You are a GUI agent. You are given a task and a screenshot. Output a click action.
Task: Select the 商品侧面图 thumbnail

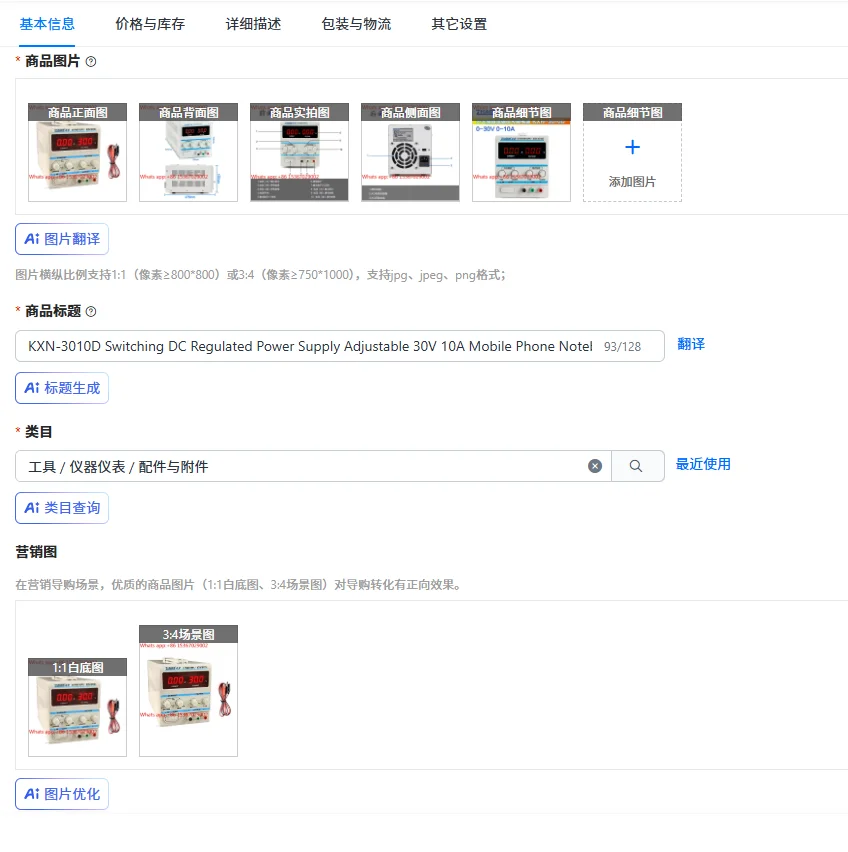[410, 152]
